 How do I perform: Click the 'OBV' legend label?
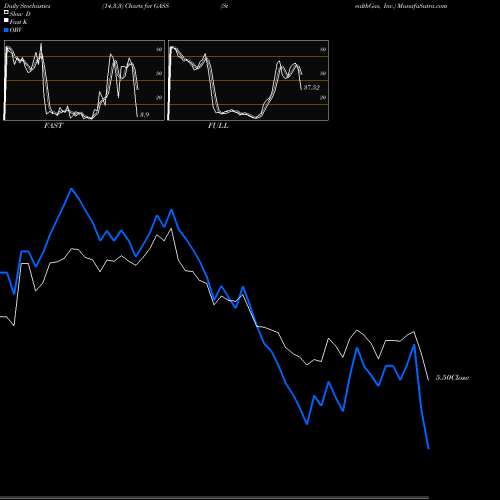[x=16, y=30]
